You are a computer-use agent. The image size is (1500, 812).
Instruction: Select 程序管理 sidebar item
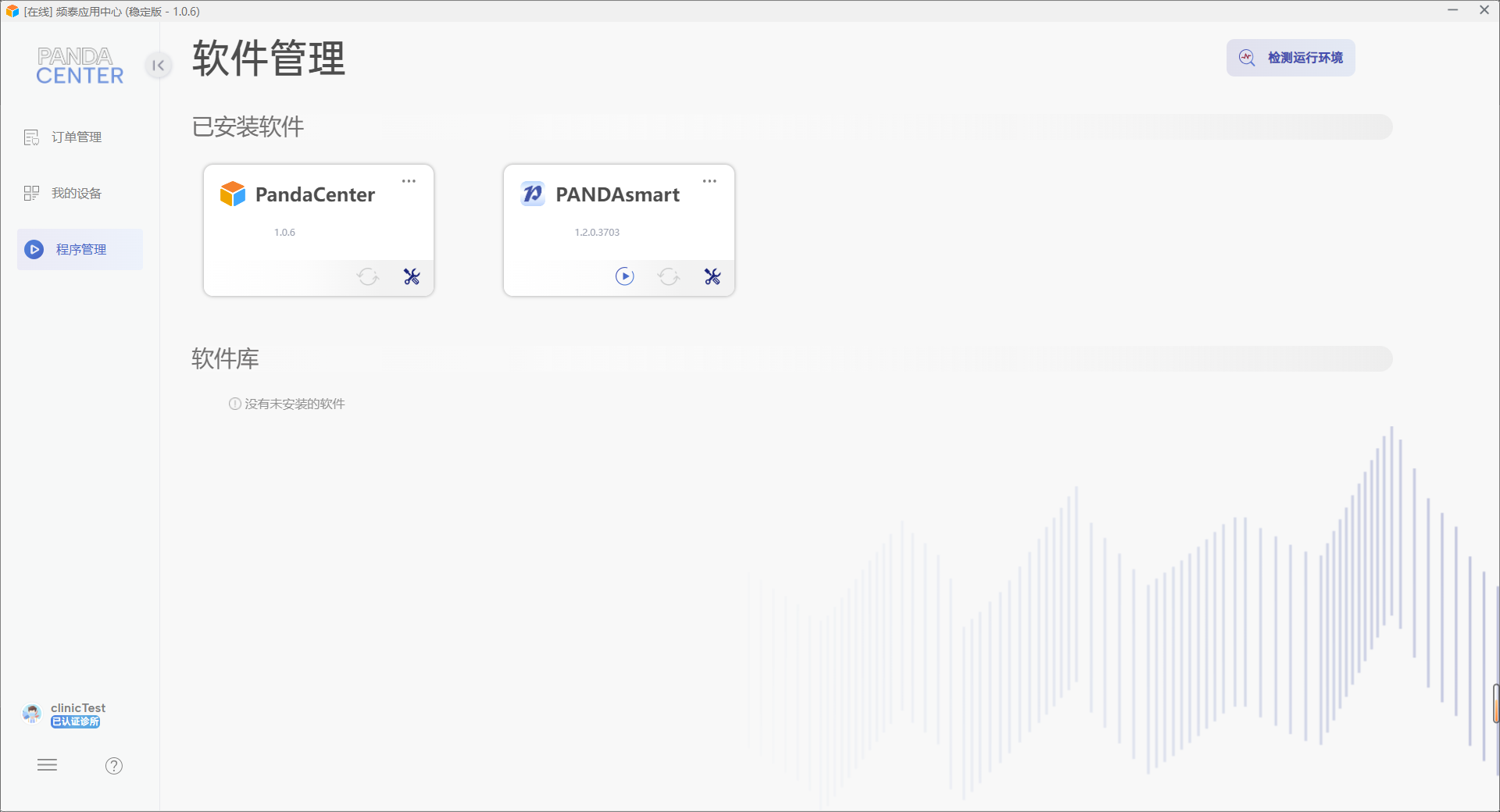coord(80,250)
